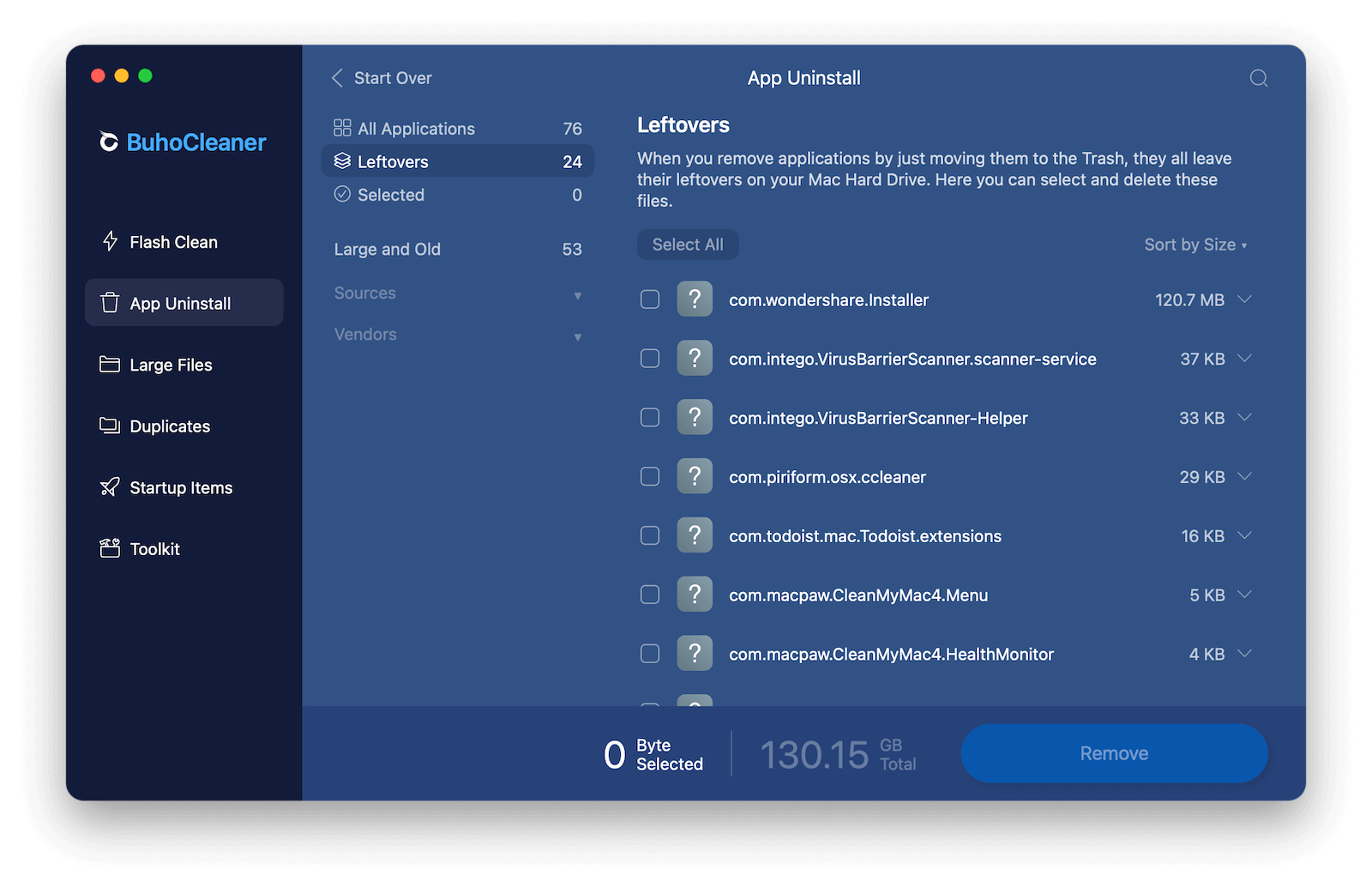Show the Leftovers list
Viewport: 1372px width, 888px height.
coord(458,161)
